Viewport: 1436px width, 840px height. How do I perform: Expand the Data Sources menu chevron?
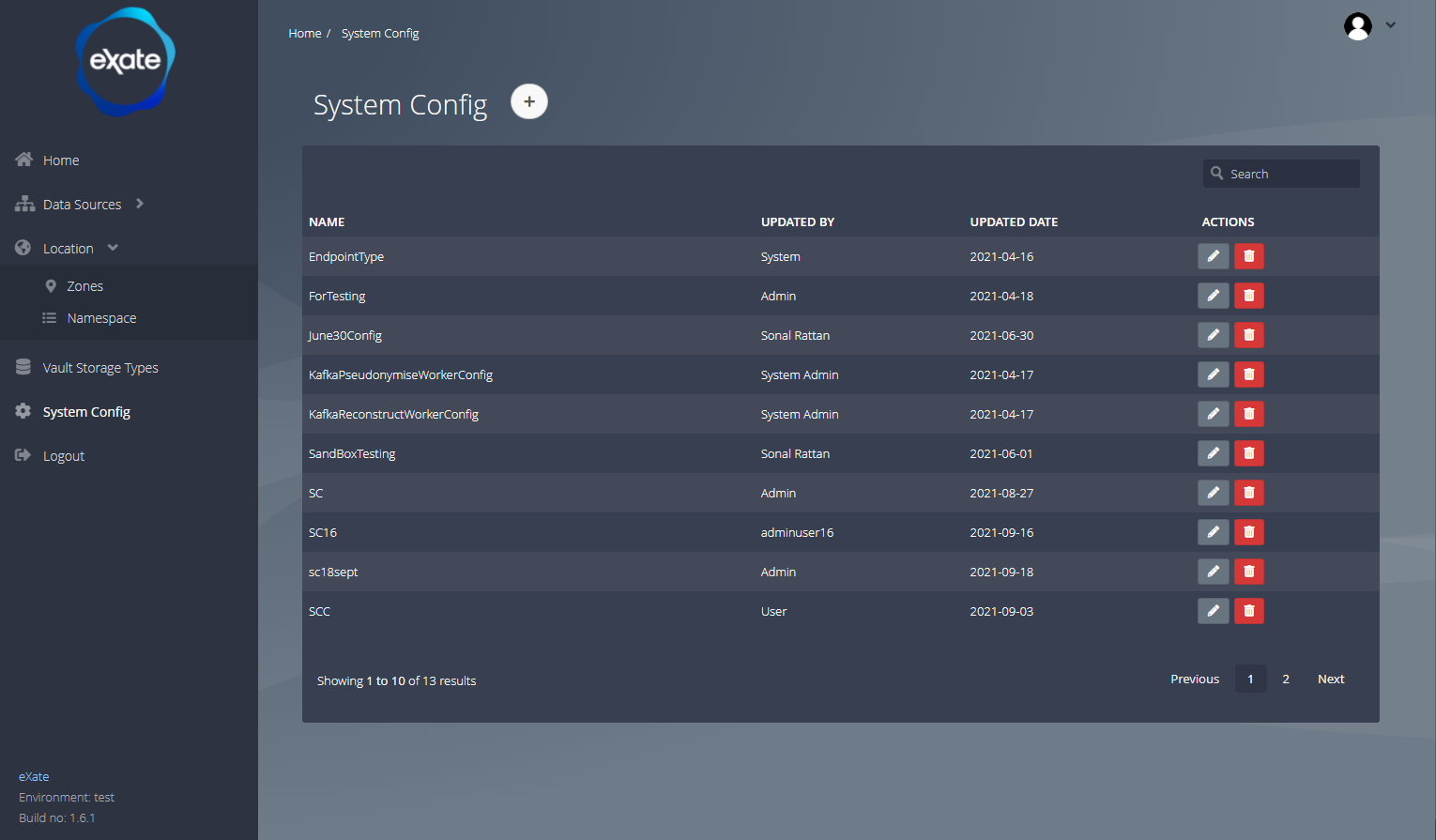tap(140, 204)
